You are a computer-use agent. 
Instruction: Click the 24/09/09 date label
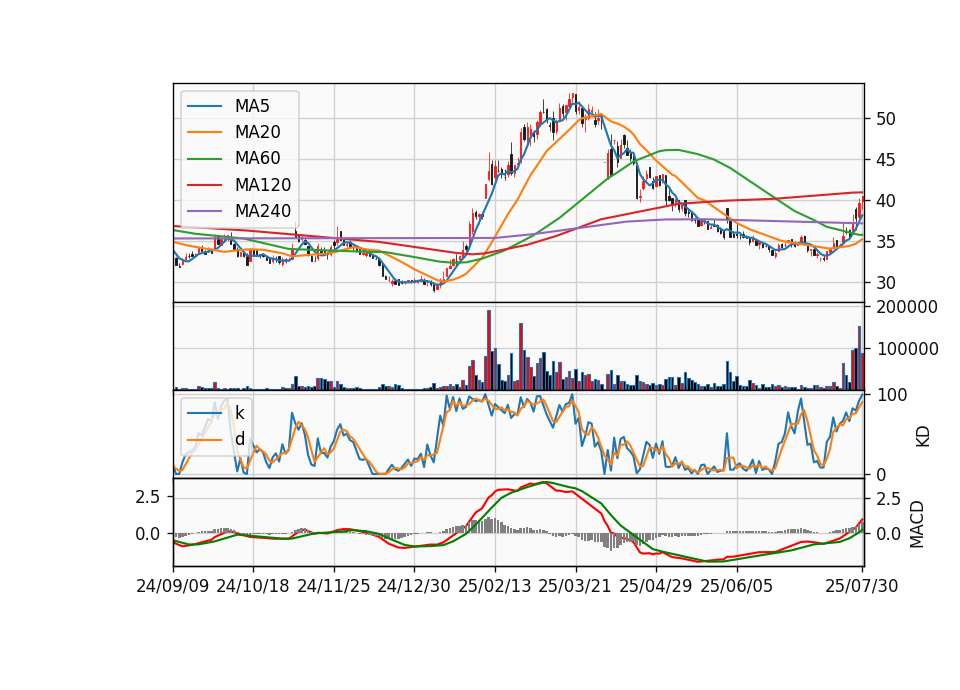click(173, 586)
